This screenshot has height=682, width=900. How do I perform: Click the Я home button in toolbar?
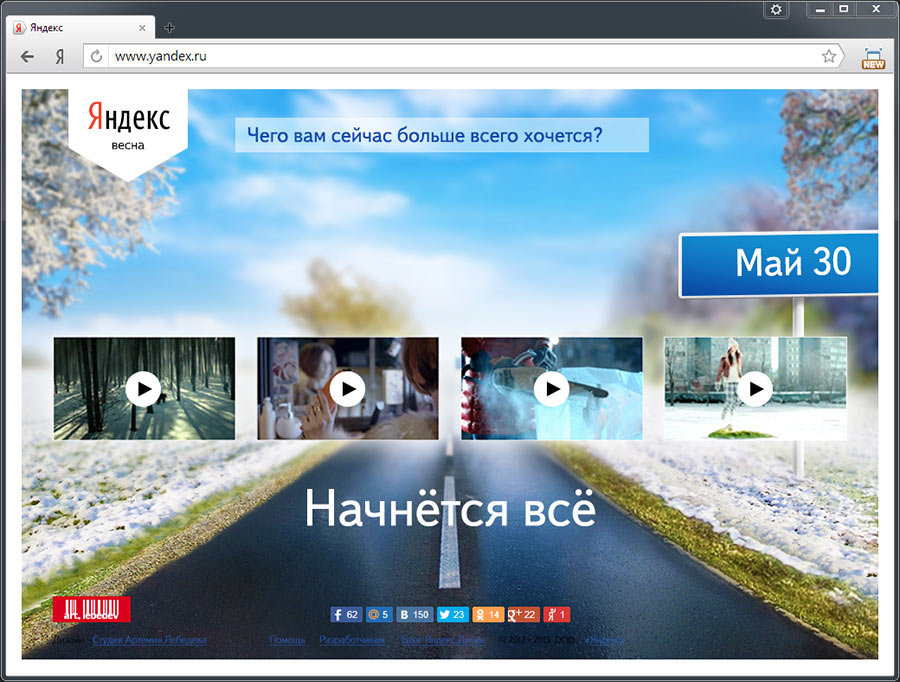(x=60, y=57)
